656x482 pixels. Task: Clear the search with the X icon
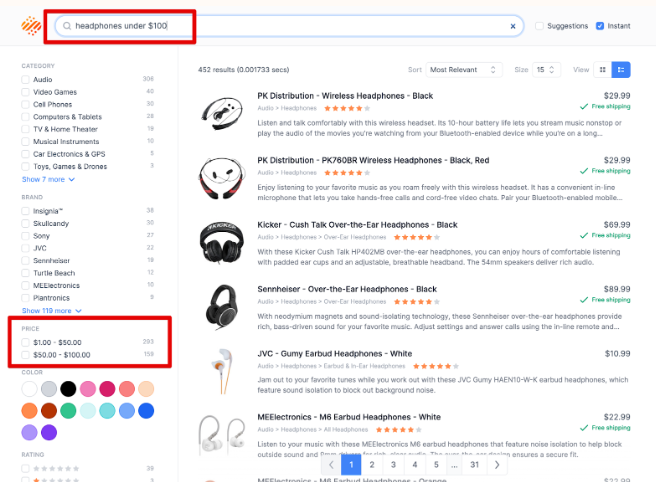coord(513,26)
